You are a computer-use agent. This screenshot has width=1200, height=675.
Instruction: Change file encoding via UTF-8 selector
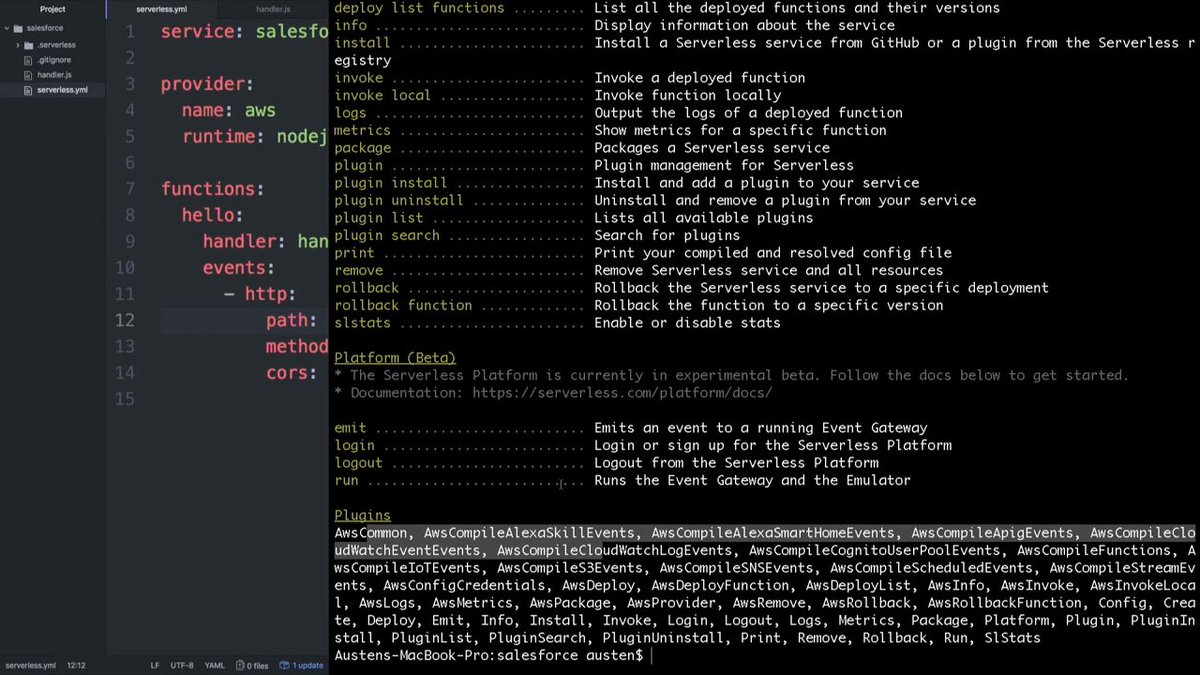coord(182,665)
